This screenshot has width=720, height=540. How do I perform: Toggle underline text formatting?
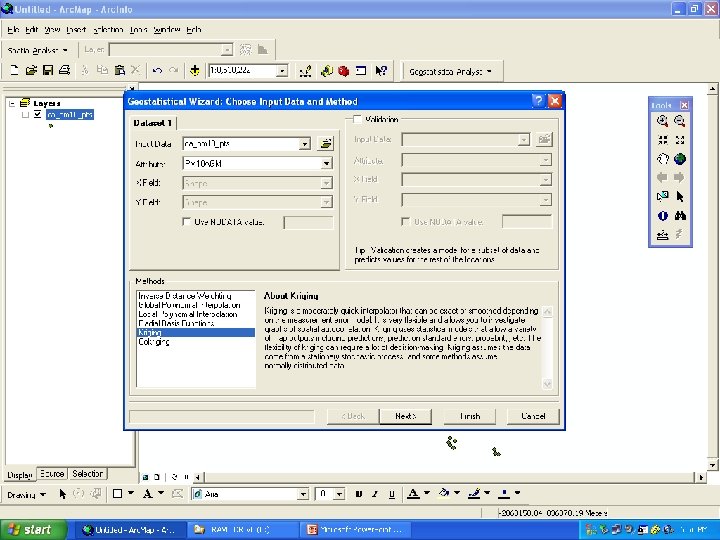click(x=392, y=494)
